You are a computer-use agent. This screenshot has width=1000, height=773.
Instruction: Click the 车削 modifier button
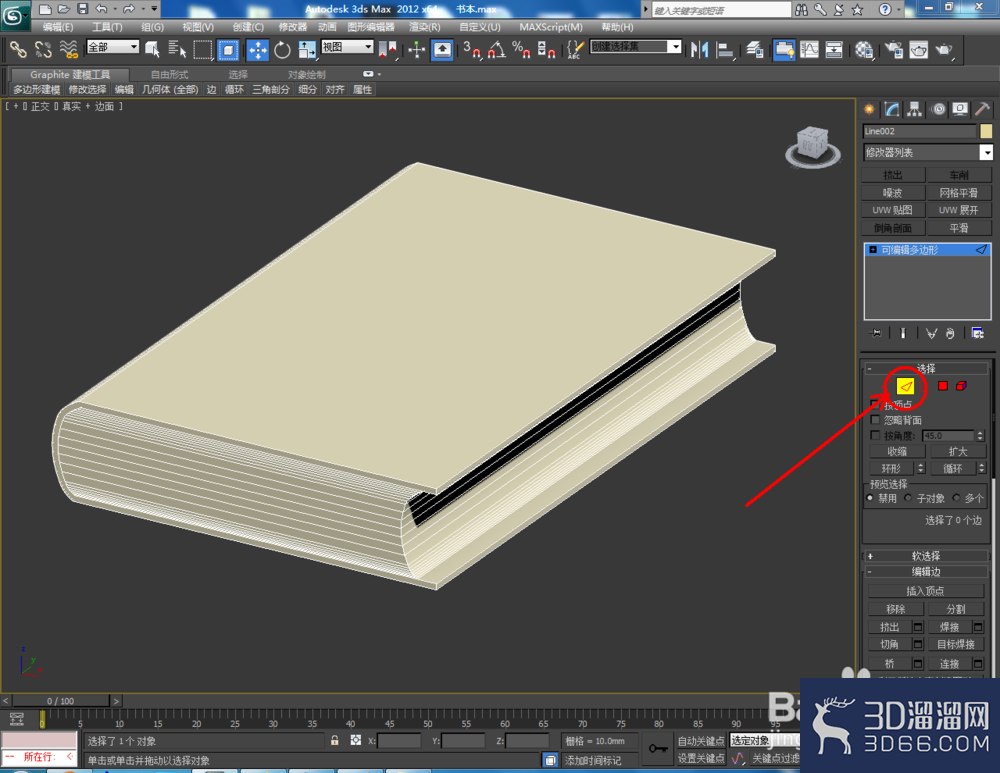959,175
